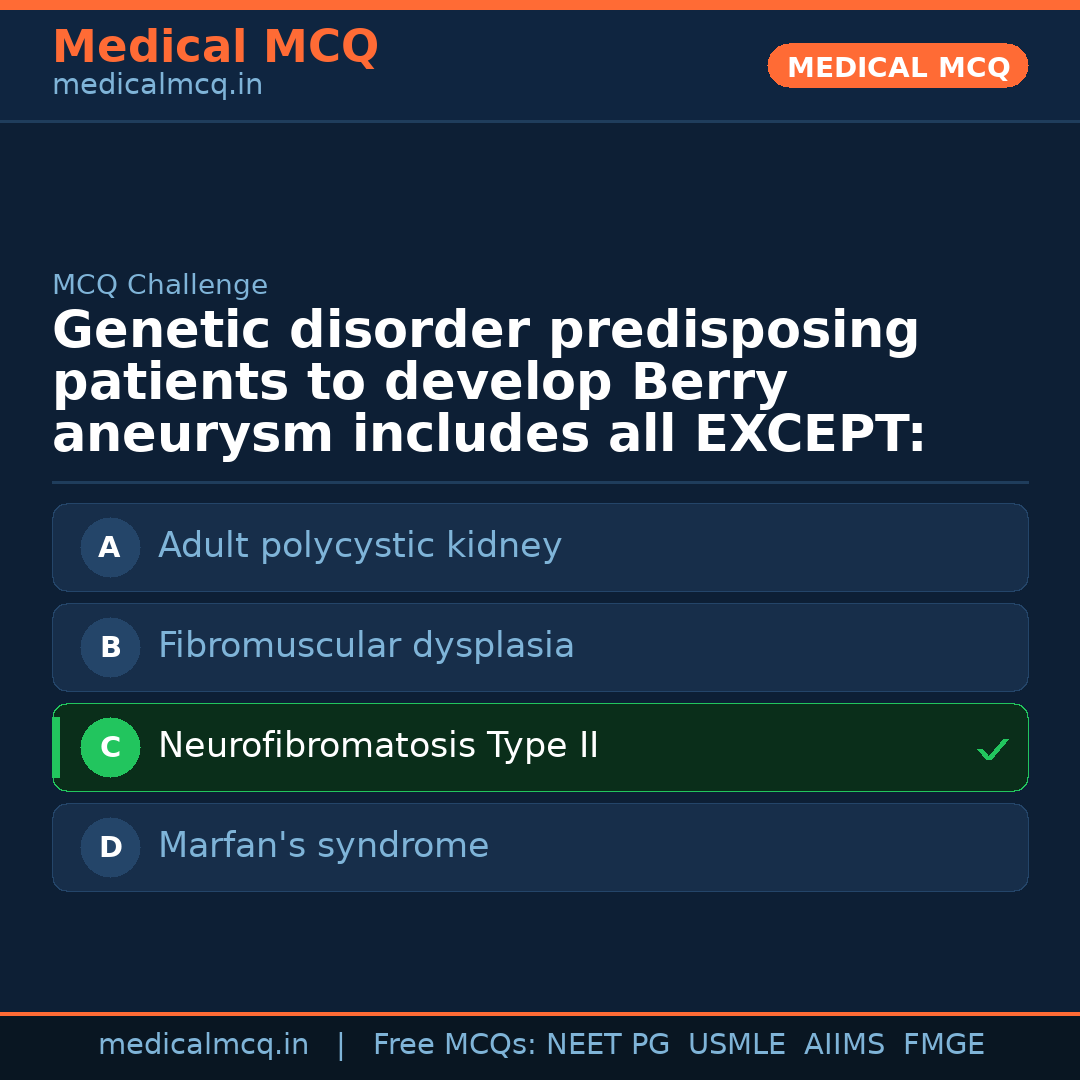This screenshot has width=1080, height=1080.
Task: Choose the Marfan's syndrome option
Action: point(323,846)
